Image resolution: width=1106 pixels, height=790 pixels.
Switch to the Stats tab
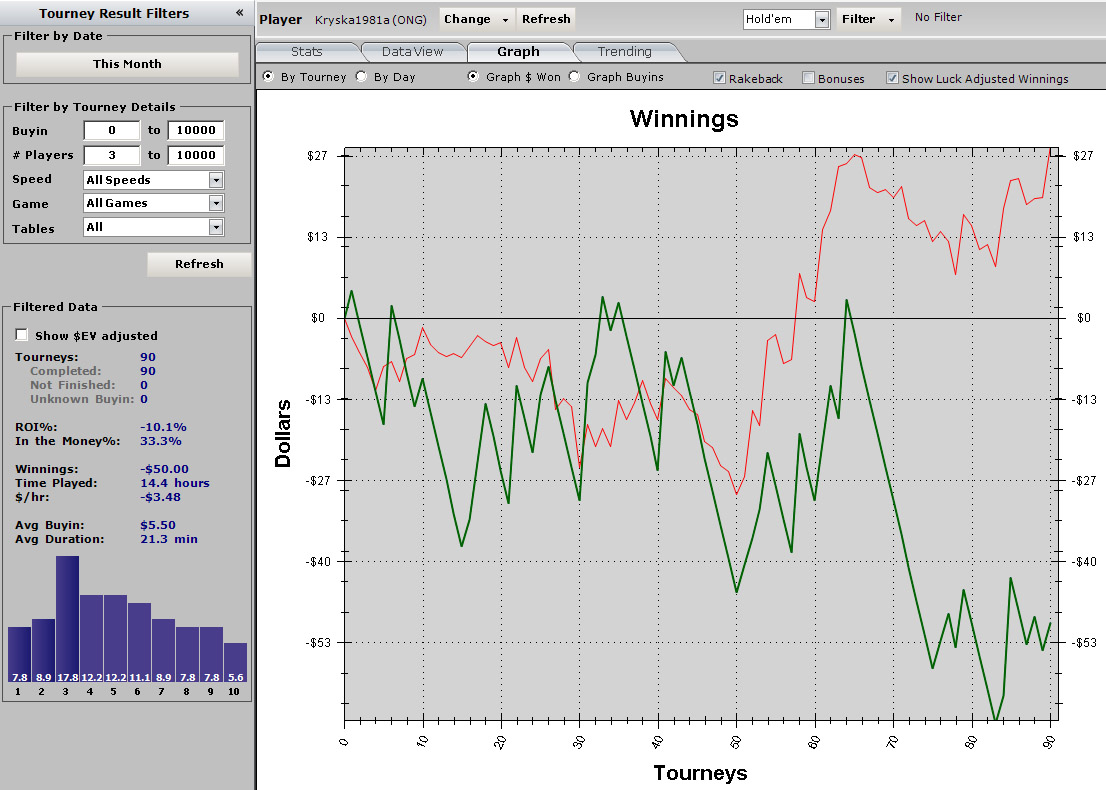pos(306,52)
